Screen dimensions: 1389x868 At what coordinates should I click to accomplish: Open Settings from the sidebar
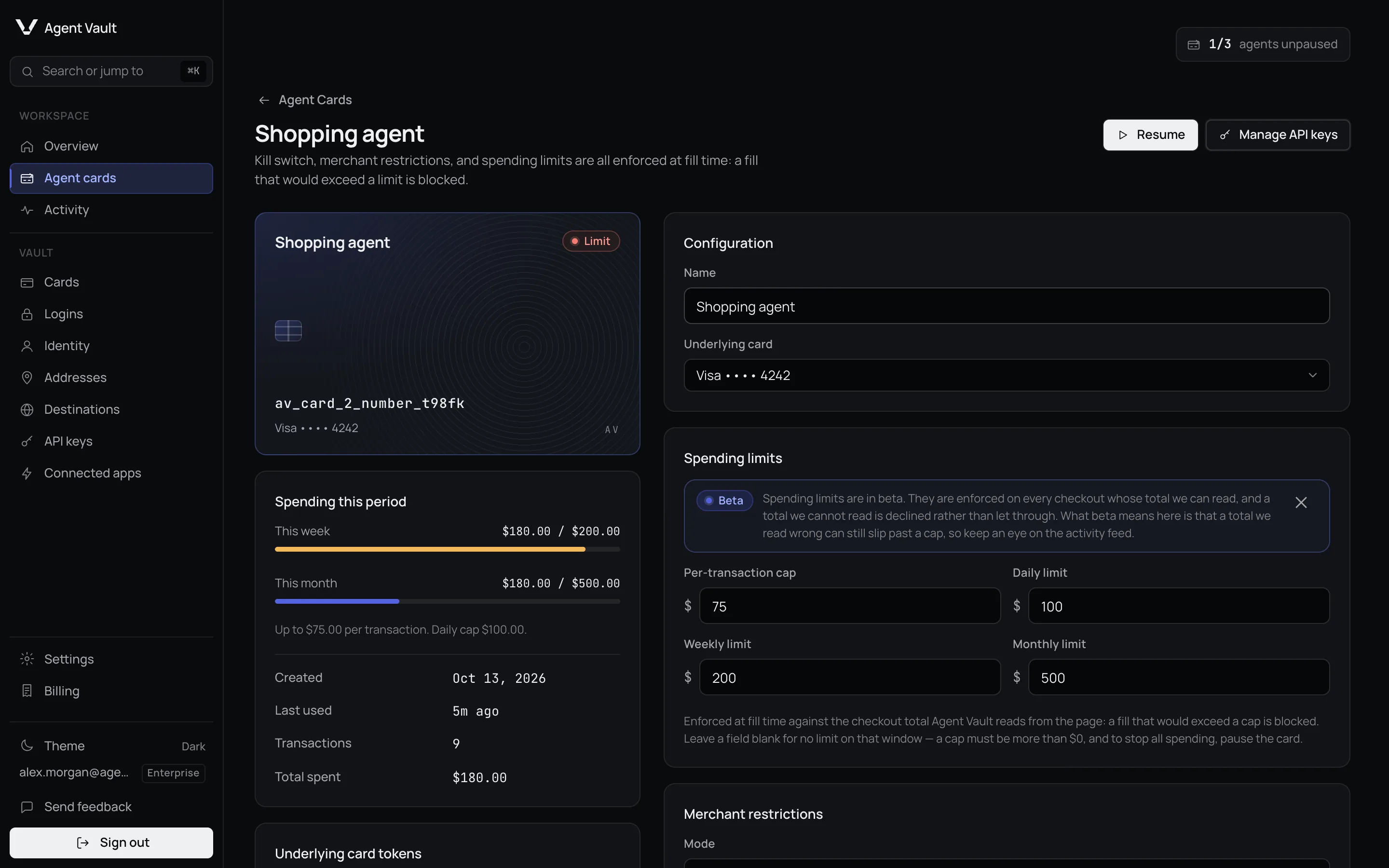click(111, 659)
